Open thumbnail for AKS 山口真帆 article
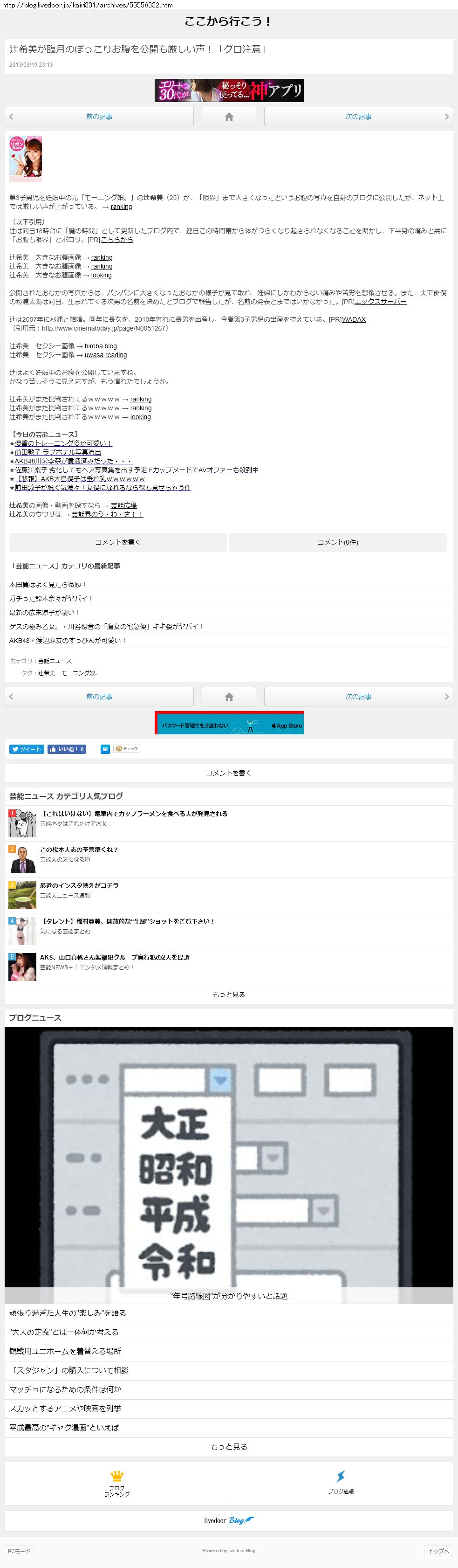 pyautogui.click(x=22, y=967)
